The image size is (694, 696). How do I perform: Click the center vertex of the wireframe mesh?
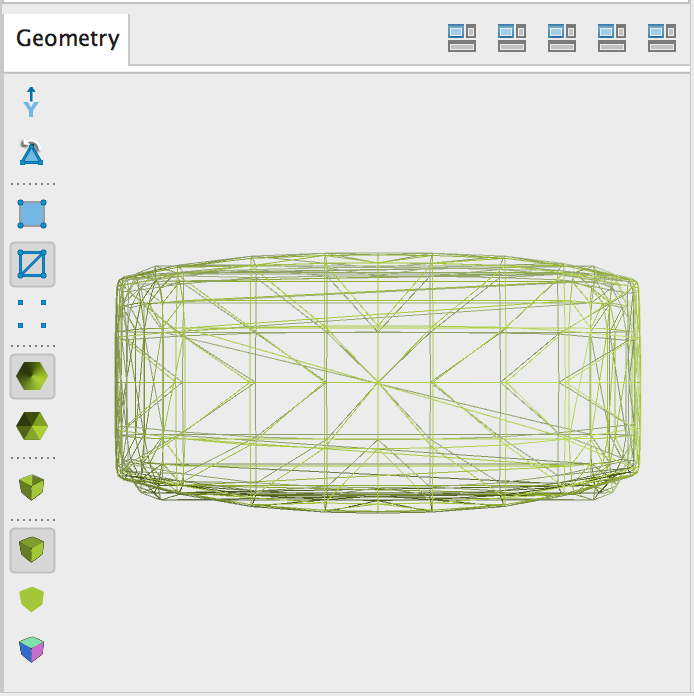tap(378, 381)
